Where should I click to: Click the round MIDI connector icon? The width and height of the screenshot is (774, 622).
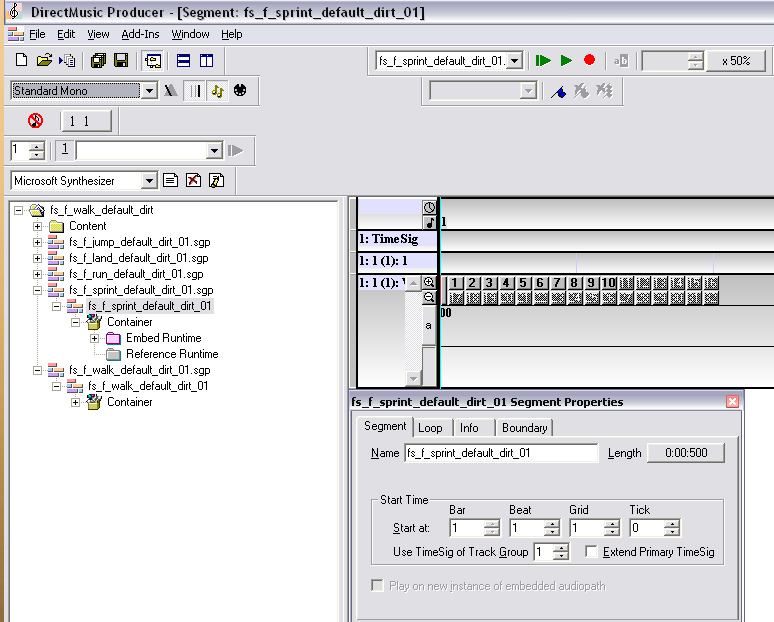tap(240, 90)
